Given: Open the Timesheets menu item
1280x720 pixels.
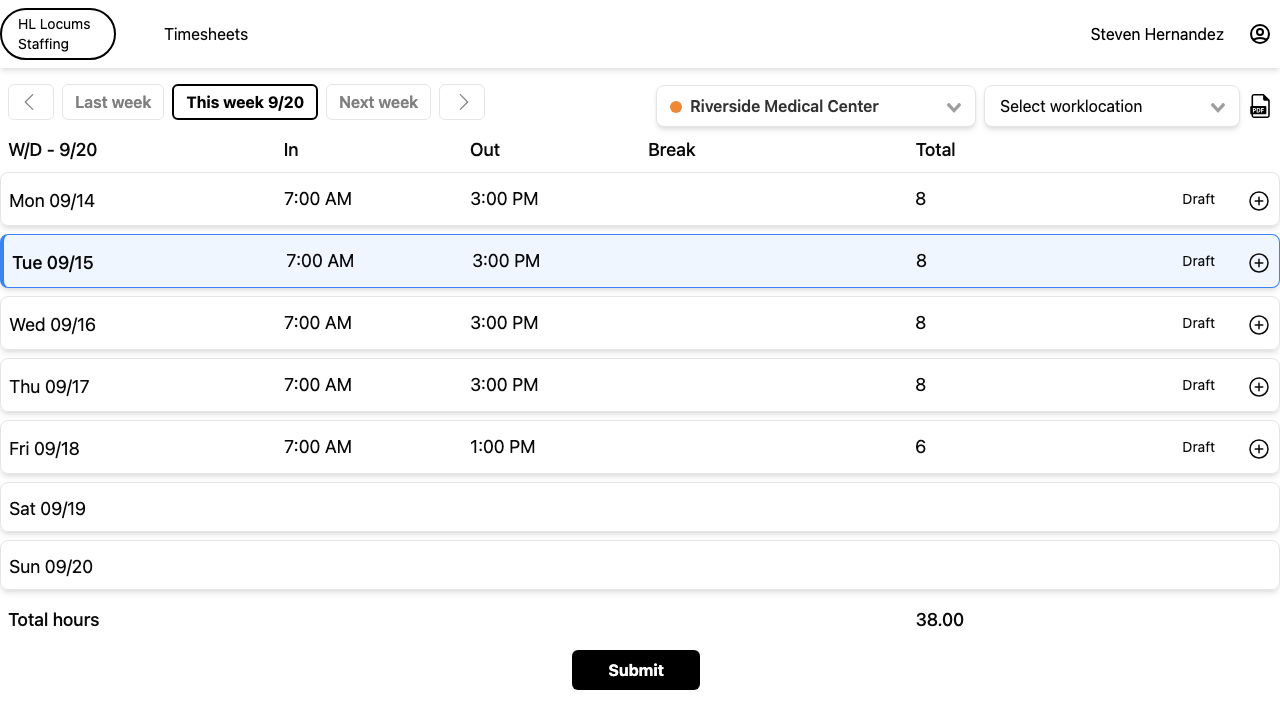Looking at the screenshot, I should click(206, 34).
